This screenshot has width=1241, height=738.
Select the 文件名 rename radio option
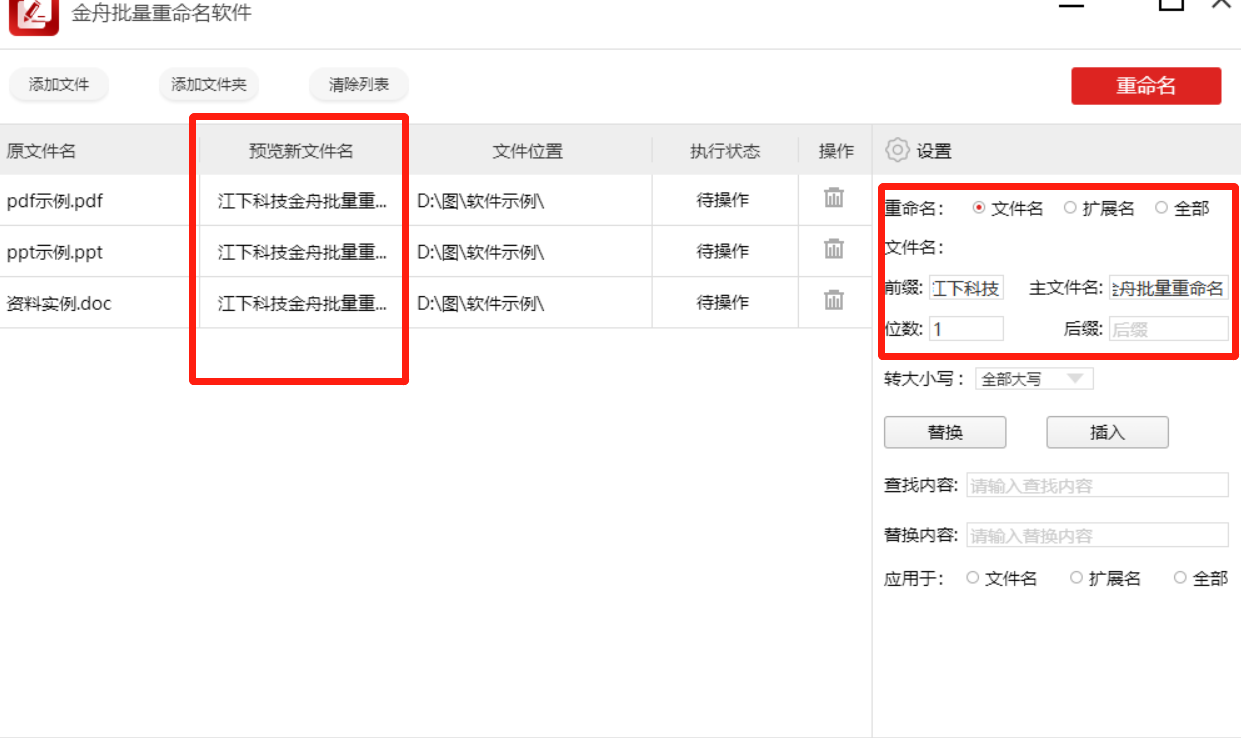coord(978,208)
